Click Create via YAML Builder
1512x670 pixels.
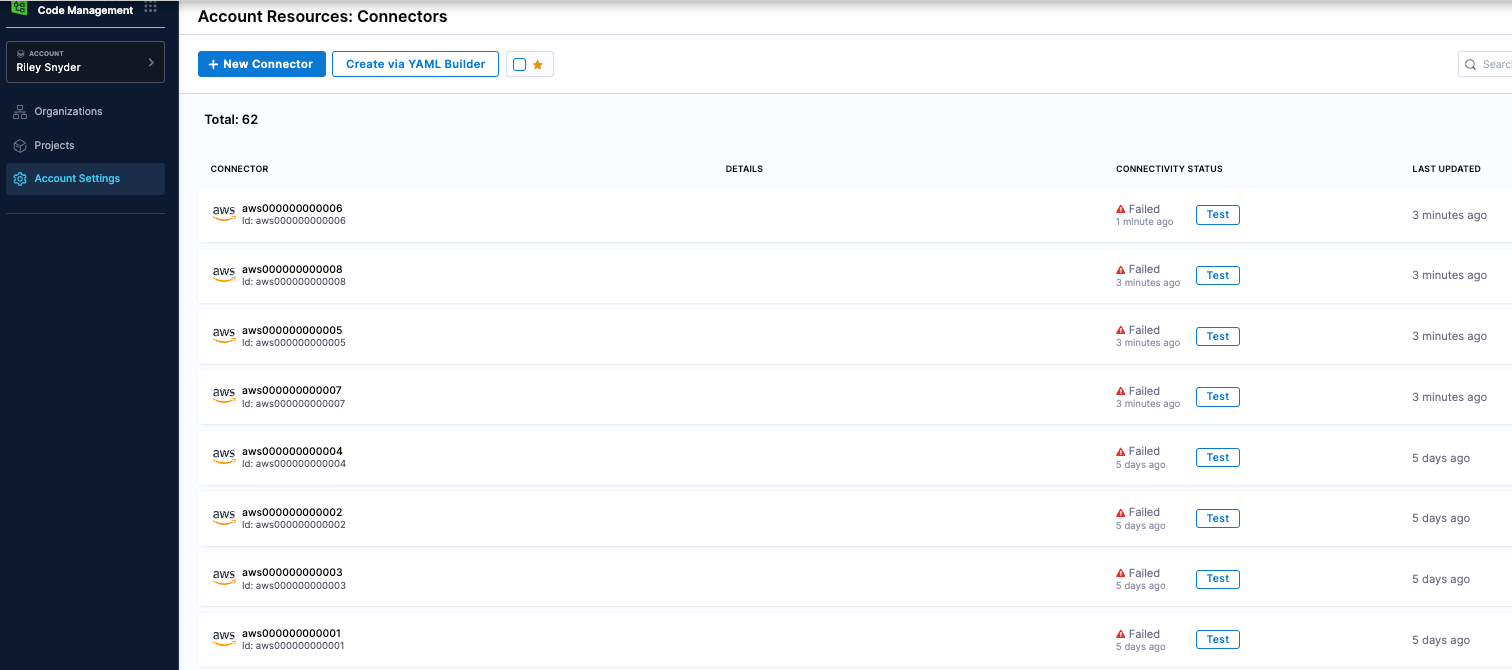[x=415, y=64]
